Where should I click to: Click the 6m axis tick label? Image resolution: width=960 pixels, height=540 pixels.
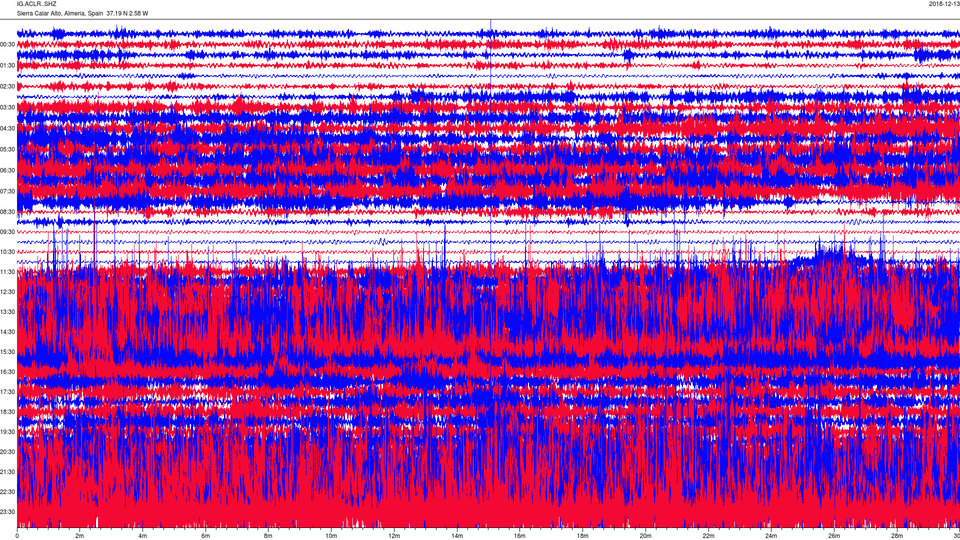click(x=206, y=536)
